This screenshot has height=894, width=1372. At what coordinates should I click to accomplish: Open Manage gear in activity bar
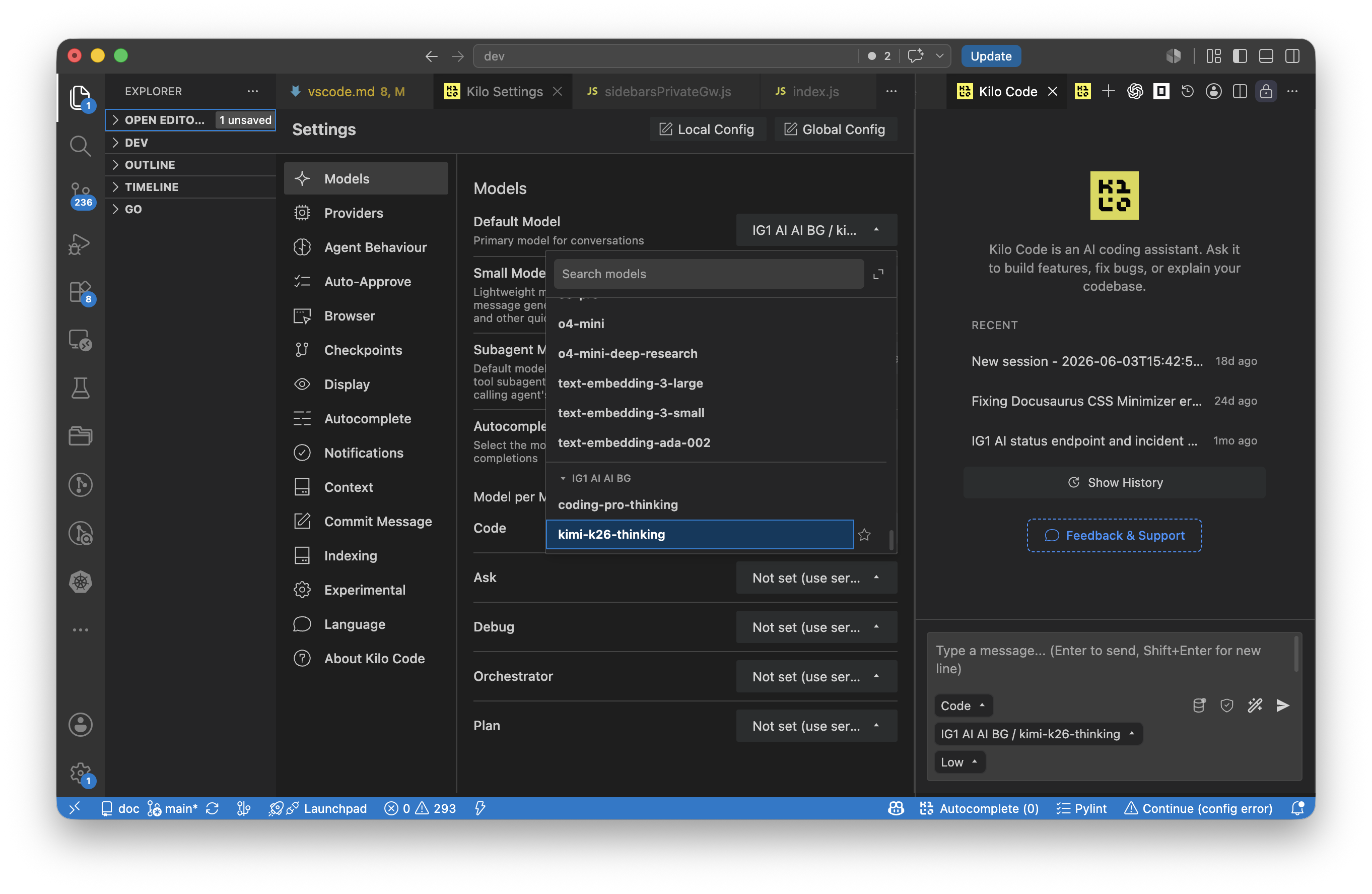80,773
